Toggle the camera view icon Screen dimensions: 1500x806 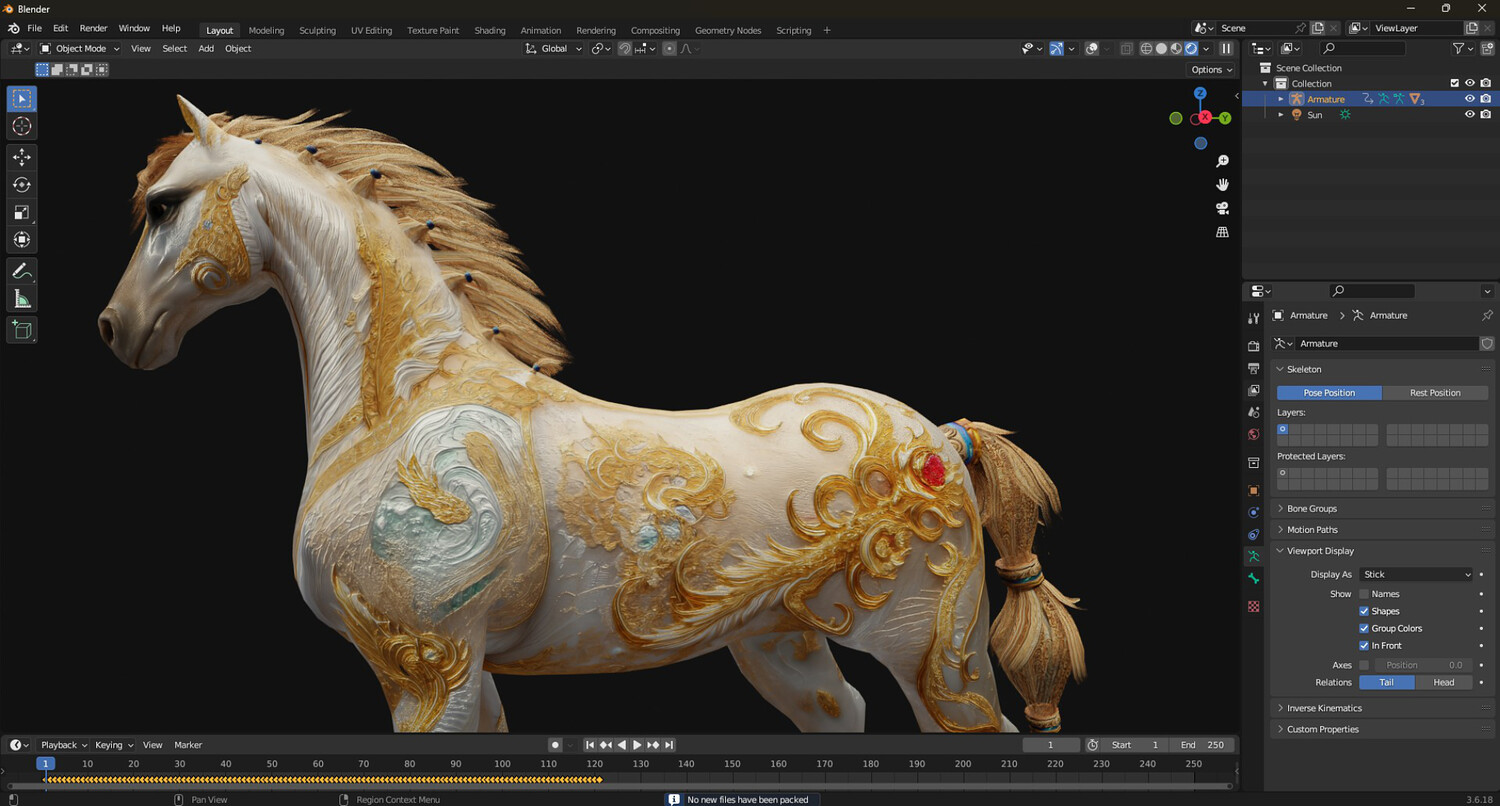click(x=1222, y=208)
